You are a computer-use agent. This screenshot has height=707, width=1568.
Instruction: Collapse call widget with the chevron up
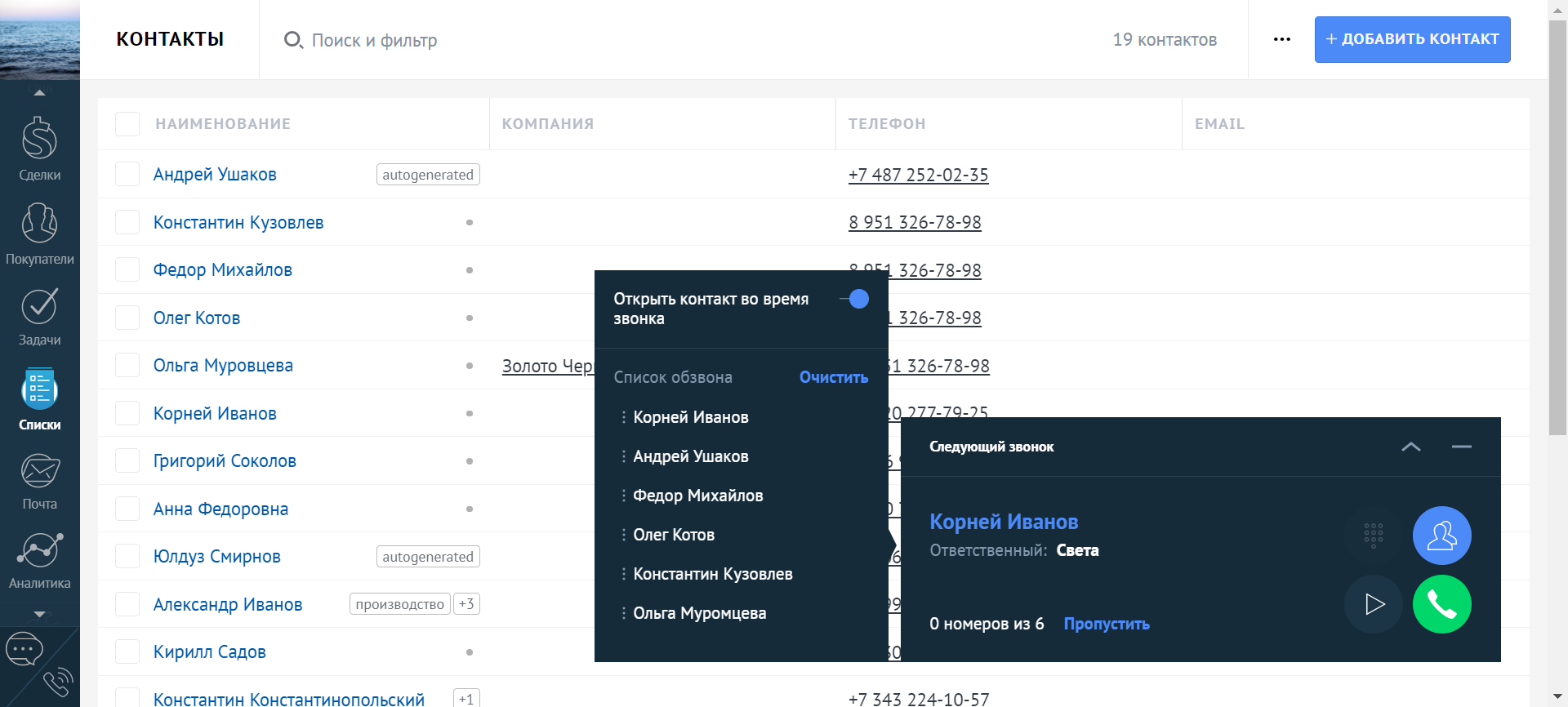coord(1410,447)
